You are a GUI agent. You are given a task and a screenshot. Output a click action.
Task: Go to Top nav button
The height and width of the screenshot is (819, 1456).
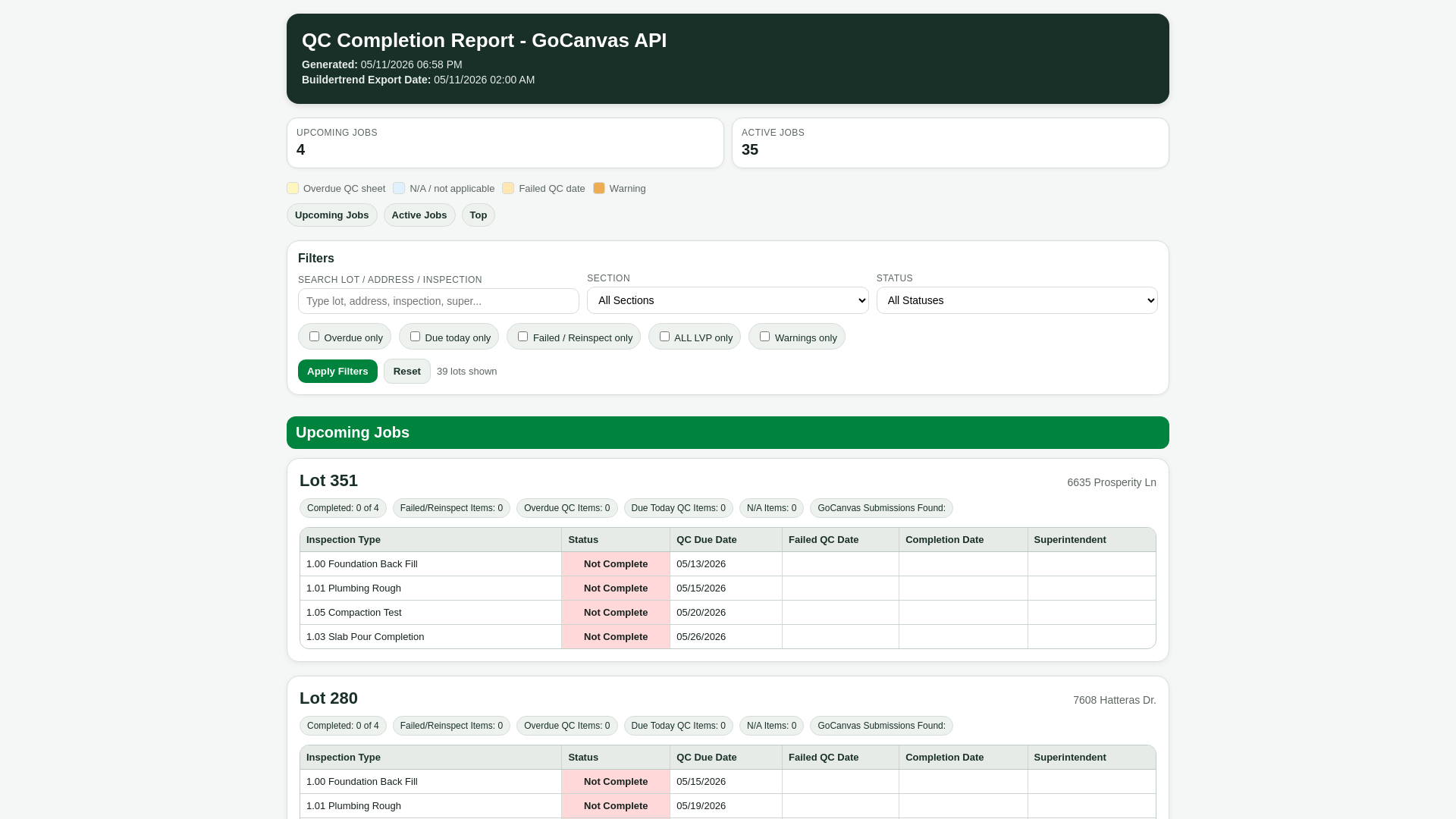coord(478,215)
